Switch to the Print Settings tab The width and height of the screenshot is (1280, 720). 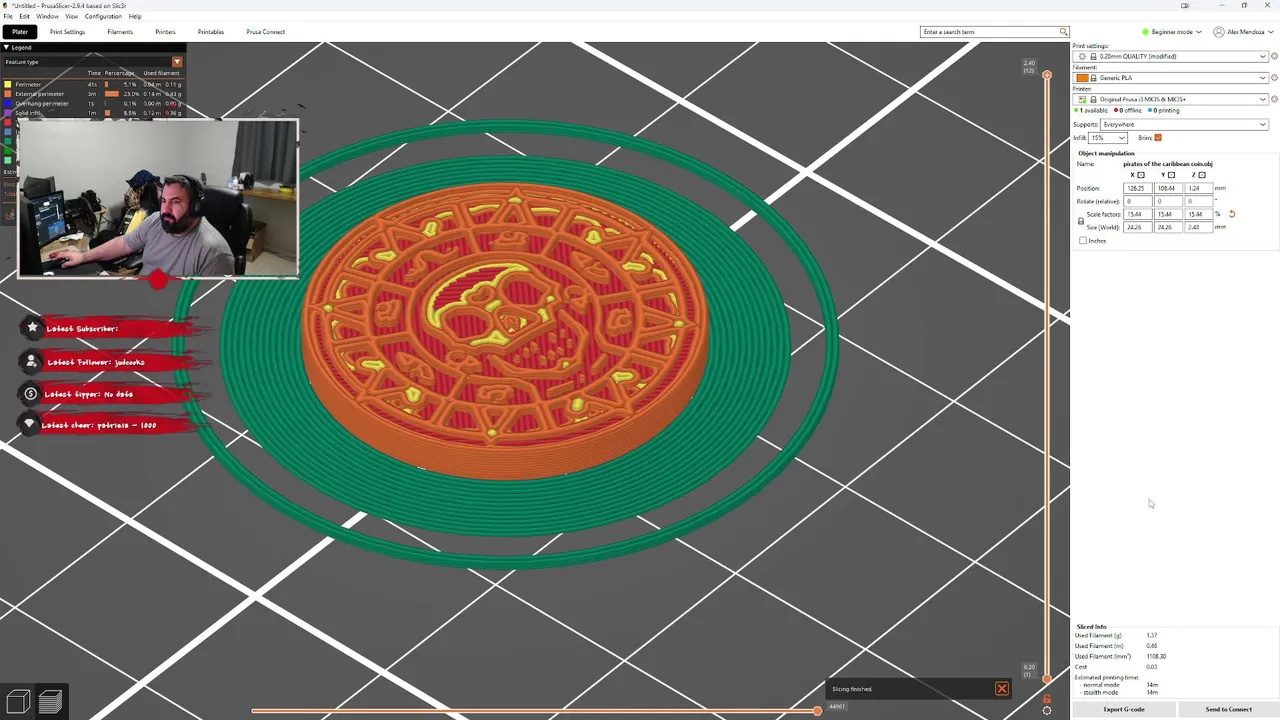tap(68, 32)
